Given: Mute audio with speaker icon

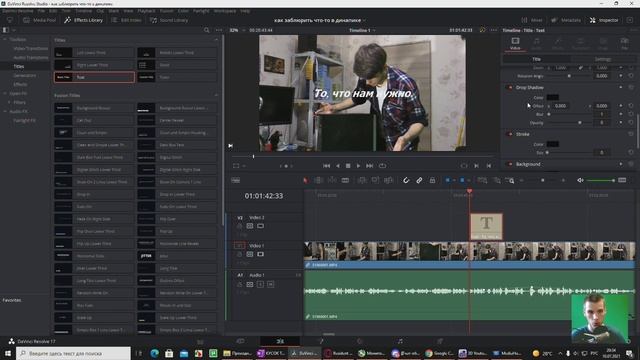Looking at the screenshot, I should tap(580, 180).
